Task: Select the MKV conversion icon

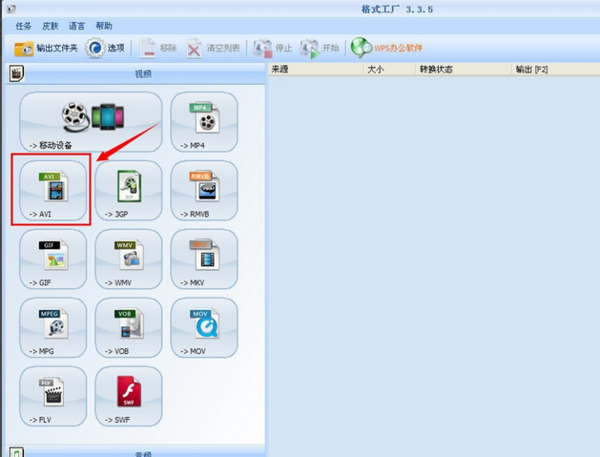Action: 204,258
